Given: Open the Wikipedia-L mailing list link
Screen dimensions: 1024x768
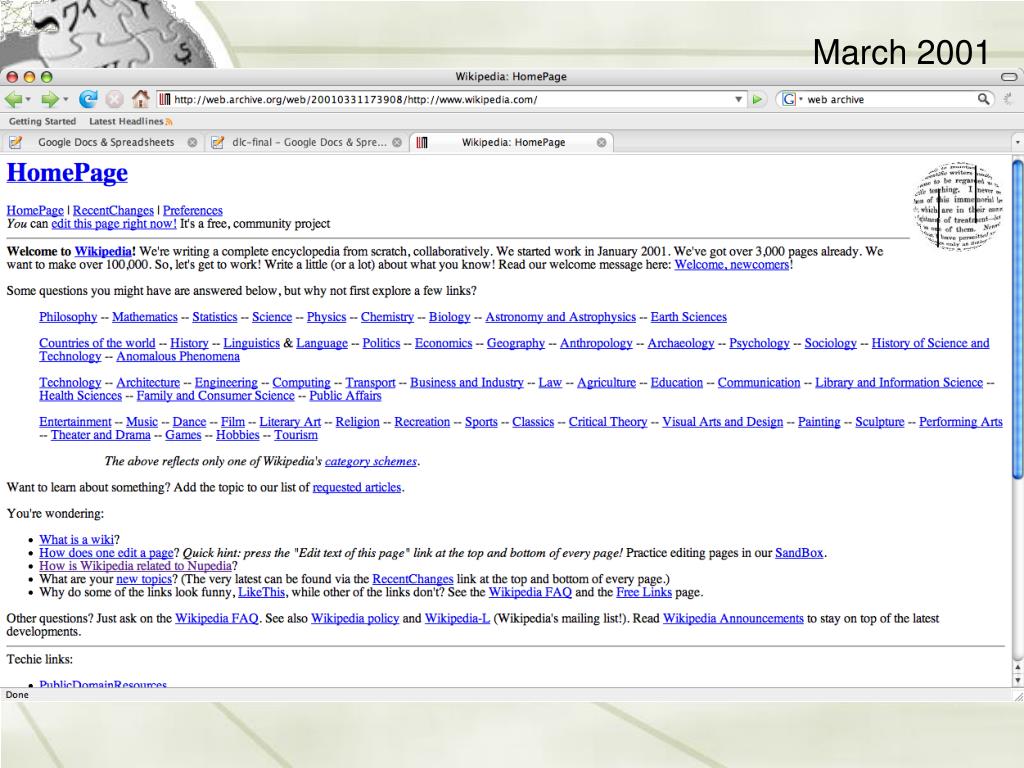Looking at the screenshot, I should click(x=457, y=618).
